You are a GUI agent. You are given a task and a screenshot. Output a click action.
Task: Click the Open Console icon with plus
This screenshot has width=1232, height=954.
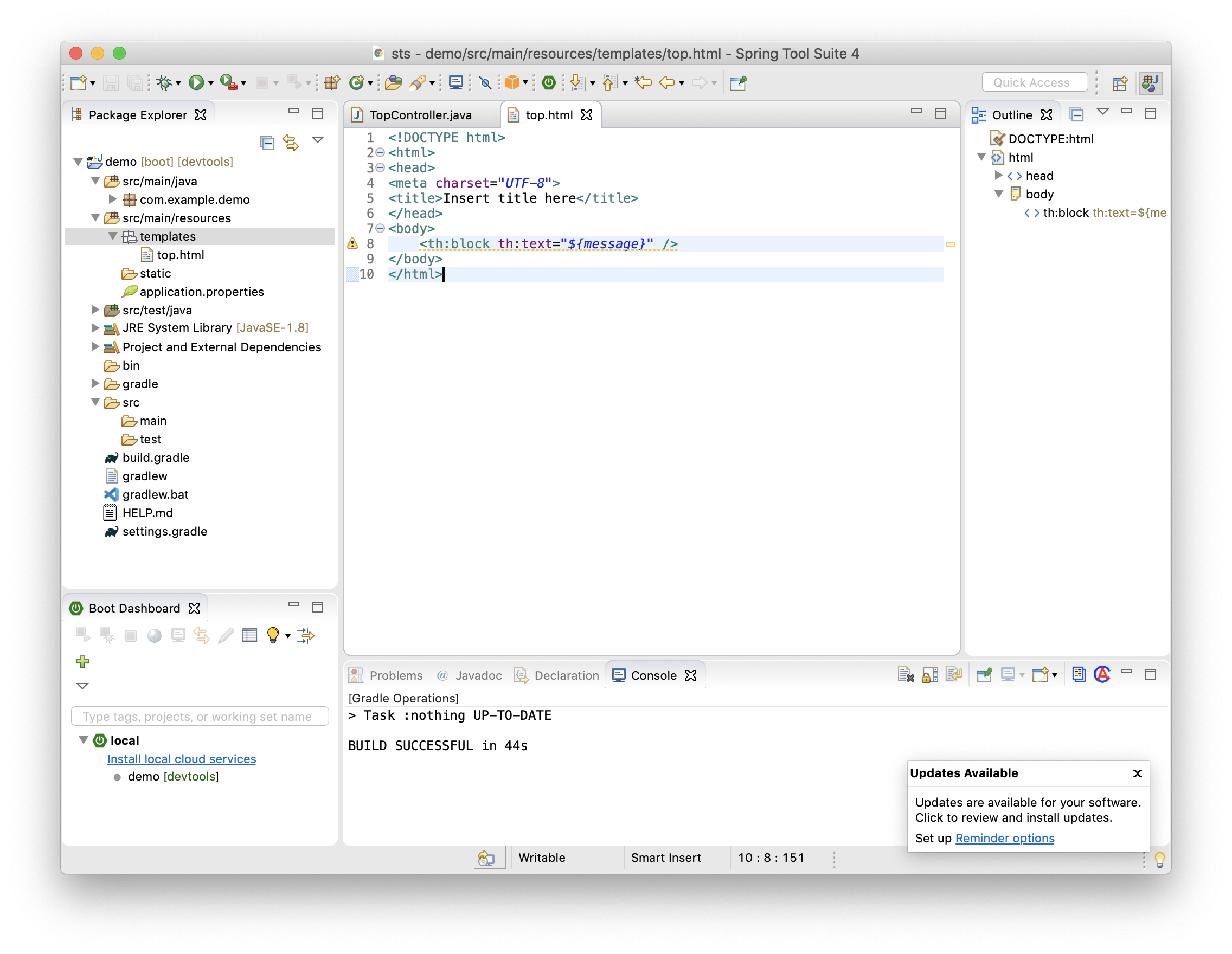[1039, 675]
